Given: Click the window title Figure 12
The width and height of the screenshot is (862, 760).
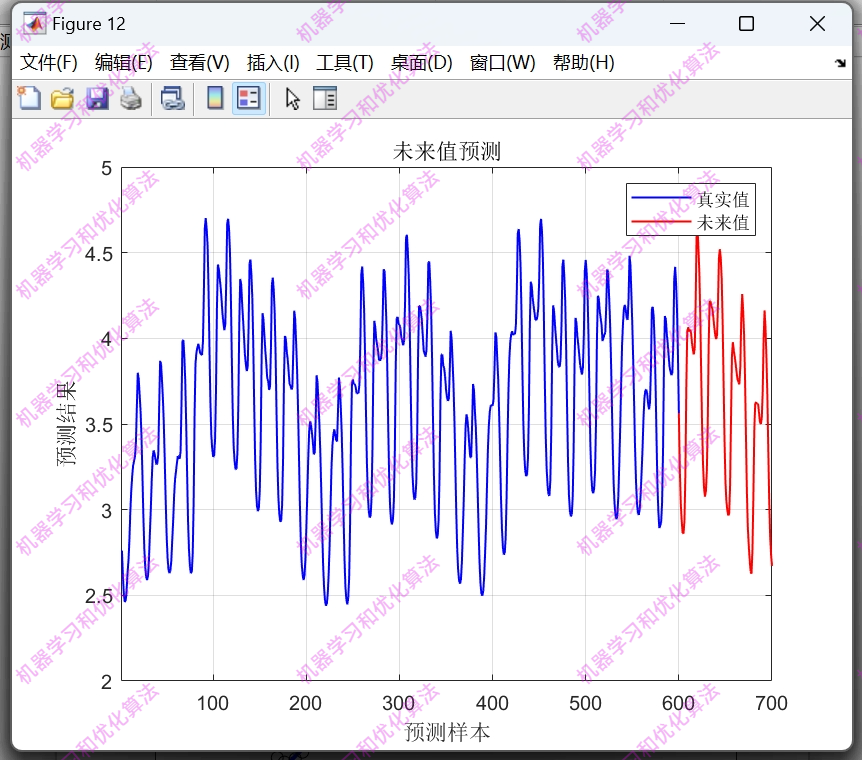Looking at the screenshot, I should coord(89,24).
